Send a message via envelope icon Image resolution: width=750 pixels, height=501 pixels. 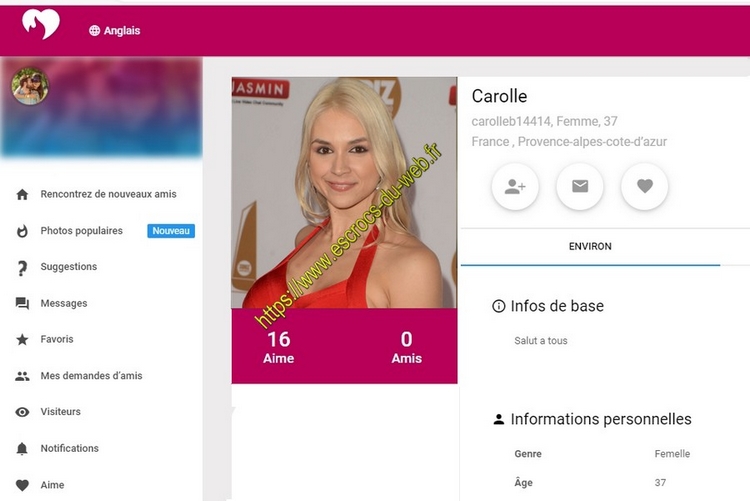580,186
